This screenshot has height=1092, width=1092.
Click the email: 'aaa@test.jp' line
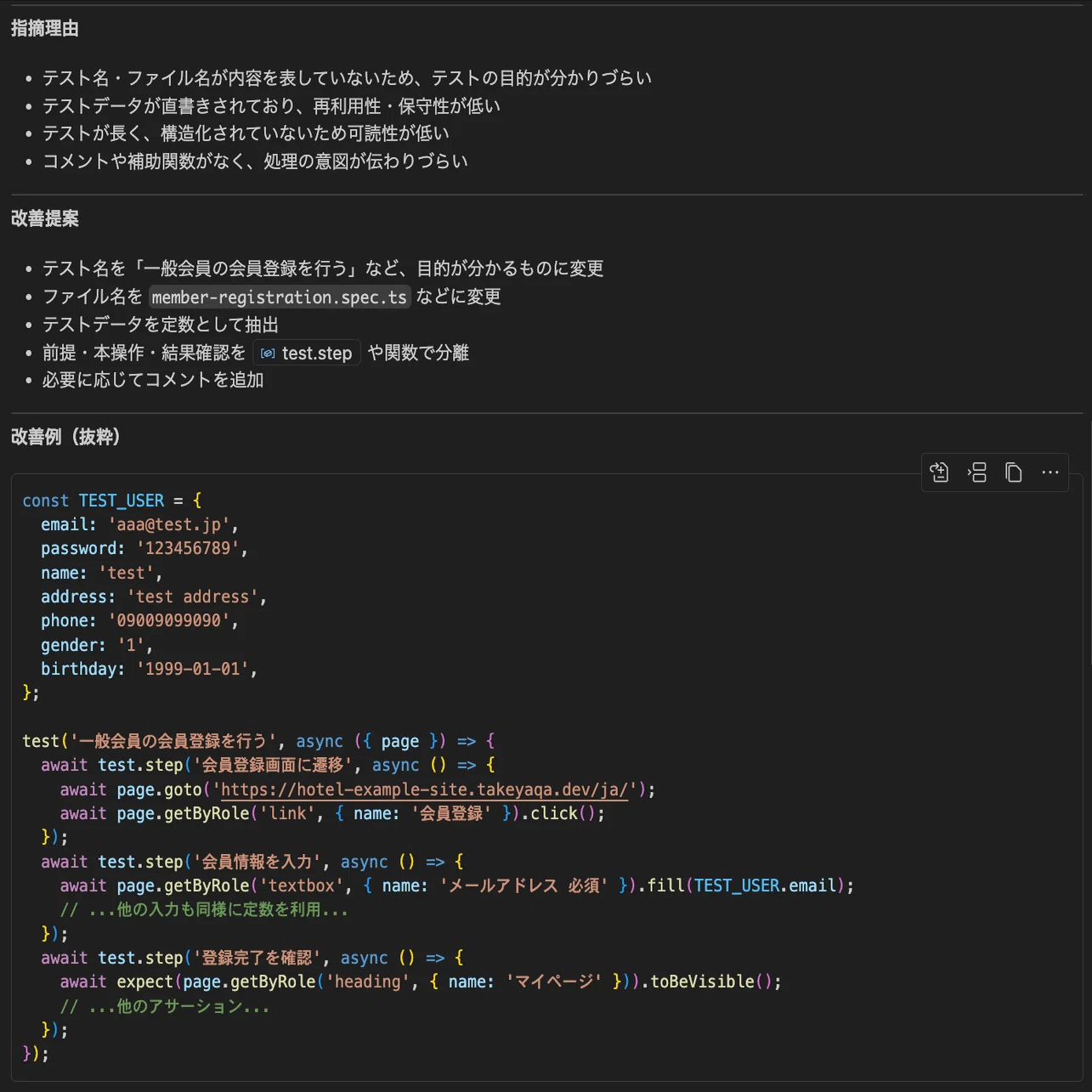tap(139, 524)
